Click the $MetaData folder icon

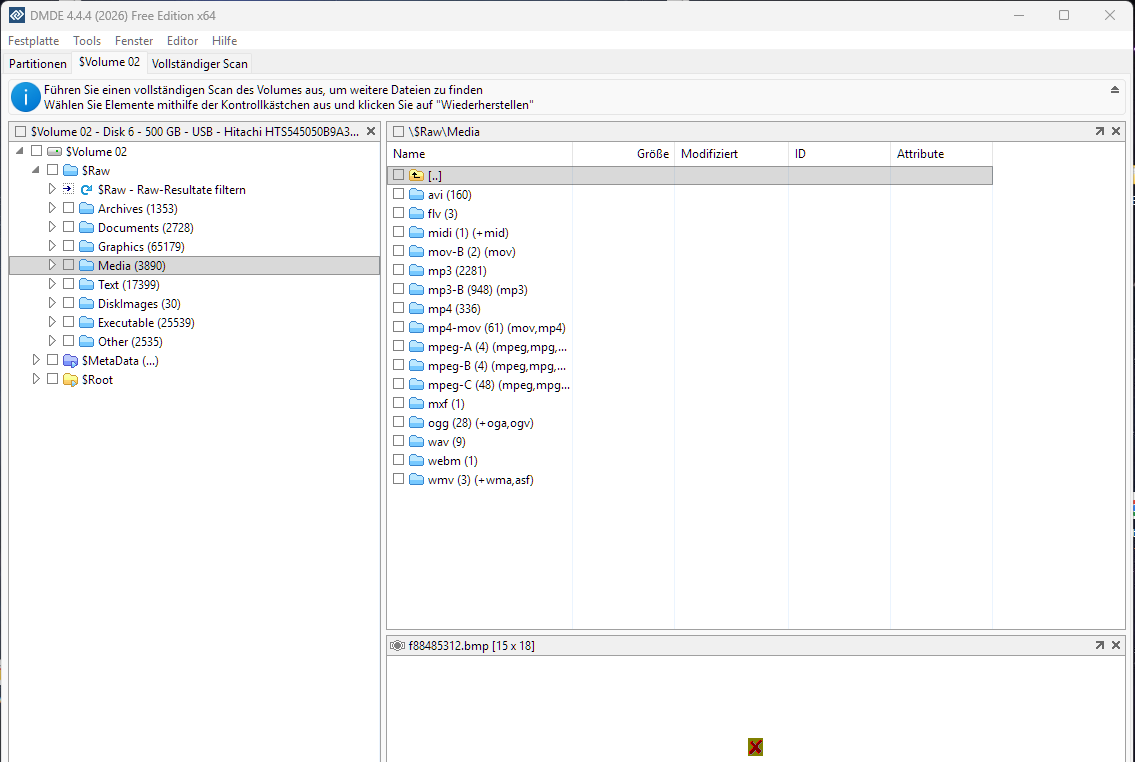pyautogui.click(x=70, y=360)
